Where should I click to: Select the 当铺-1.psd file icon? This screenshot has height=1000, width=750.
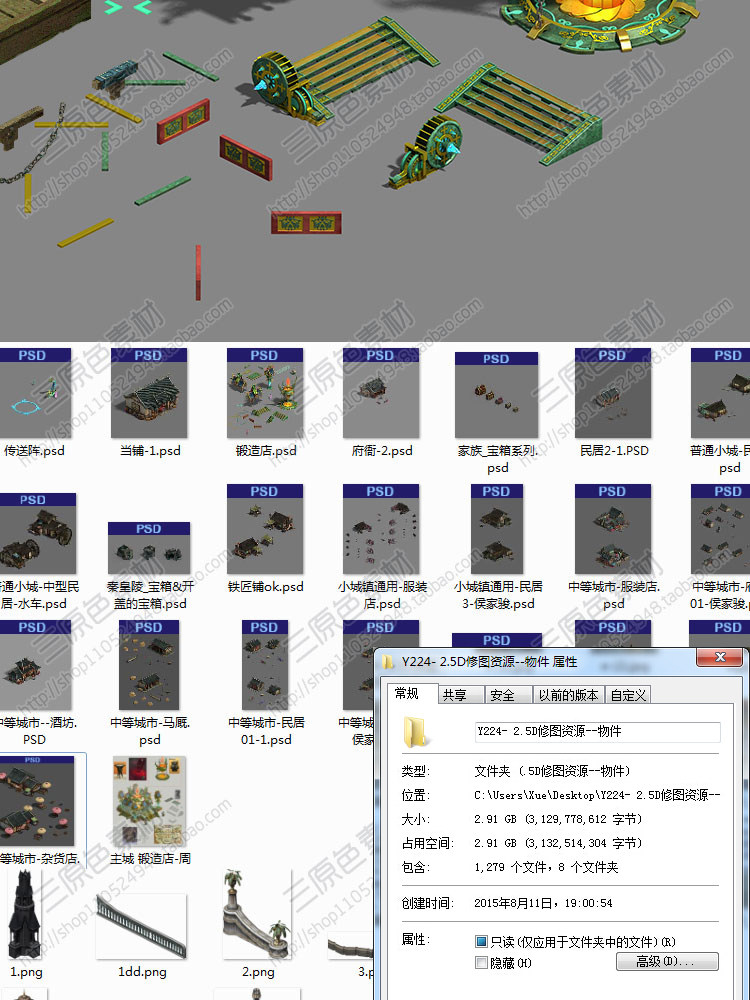149,393
